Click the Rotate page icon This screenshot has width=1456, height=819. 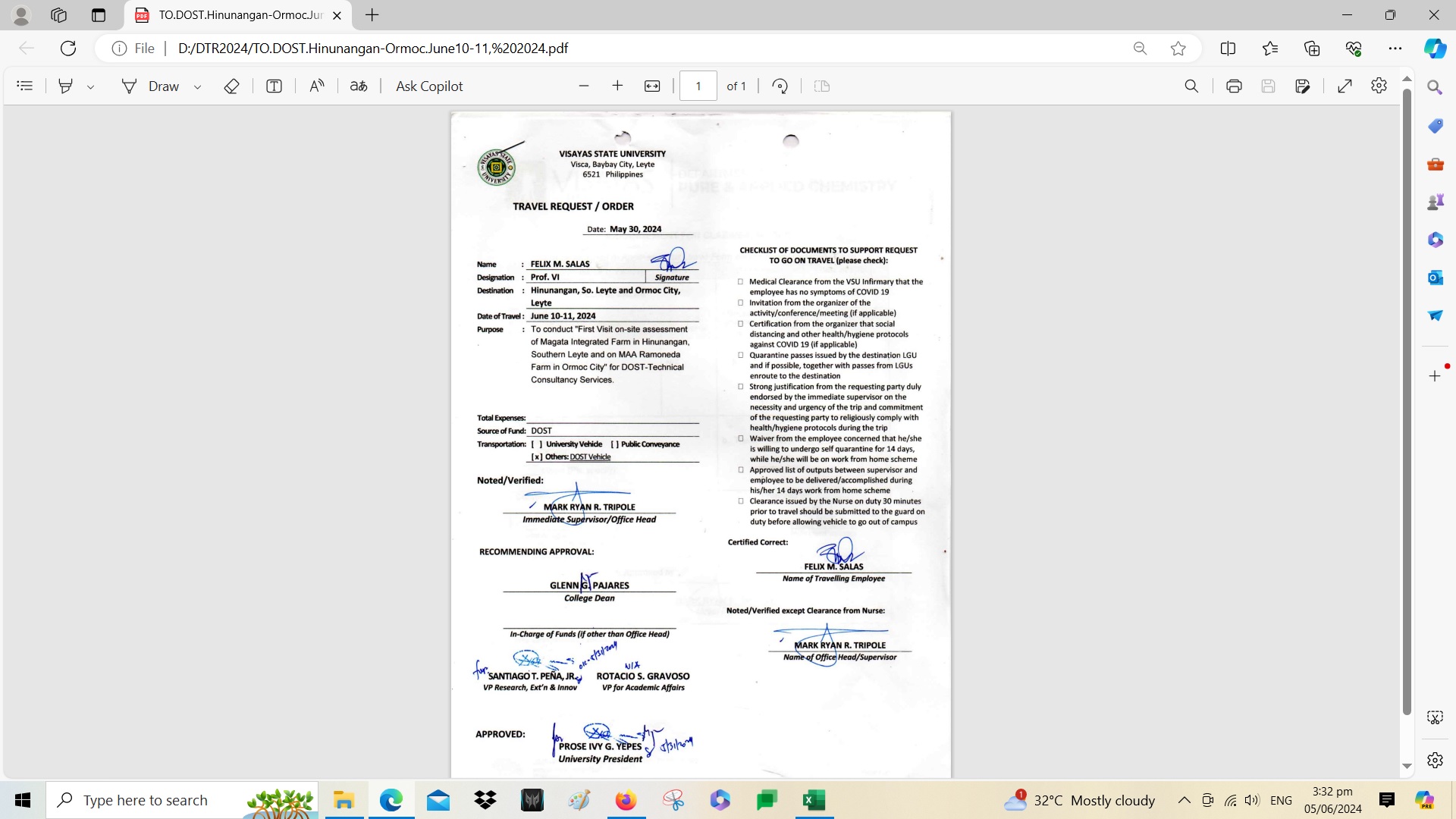coord(780,86)
